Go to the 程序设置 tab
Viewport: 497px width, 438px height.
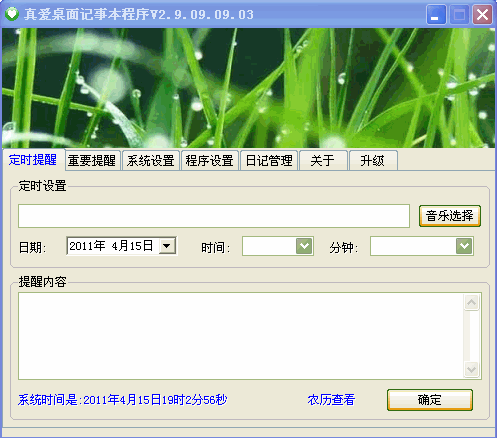coord(210,161)
